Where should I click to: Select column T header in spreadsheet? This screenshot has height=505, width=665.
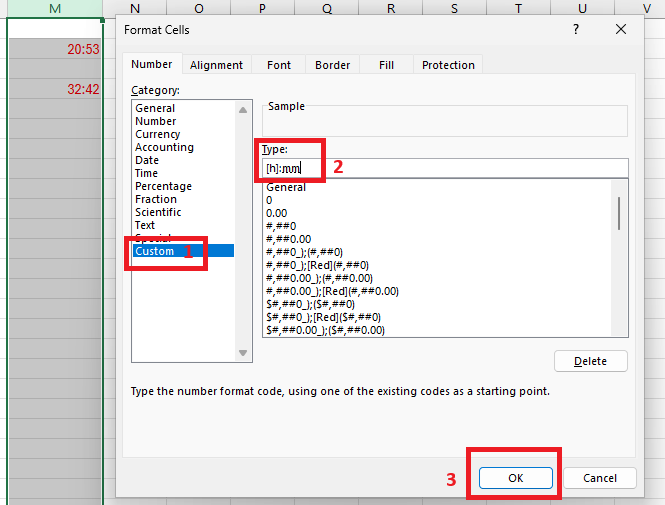518,8
